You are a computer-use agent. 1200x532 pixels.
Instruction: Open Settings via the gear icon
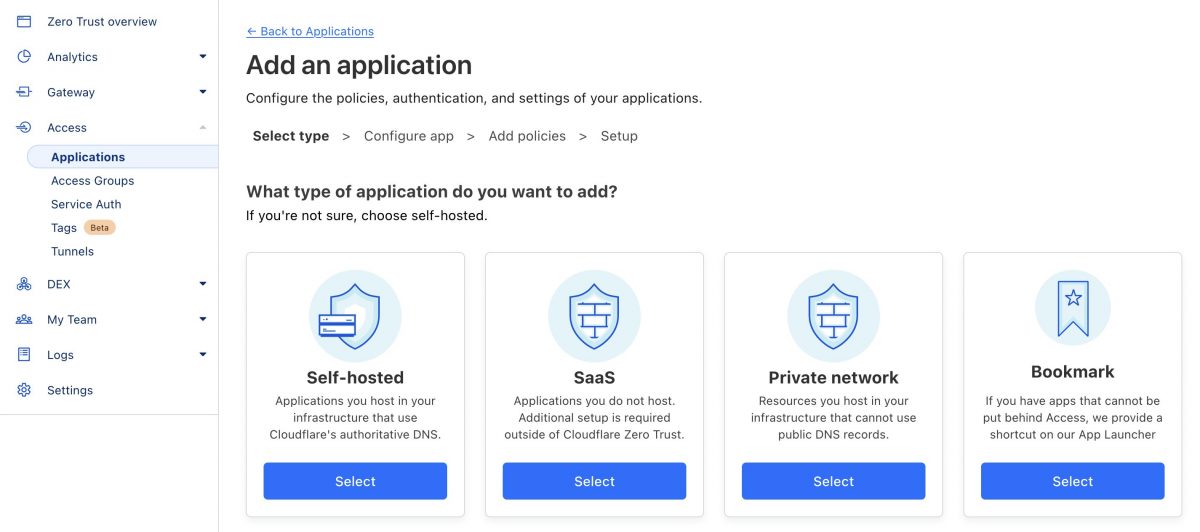[x=24, y=390]
